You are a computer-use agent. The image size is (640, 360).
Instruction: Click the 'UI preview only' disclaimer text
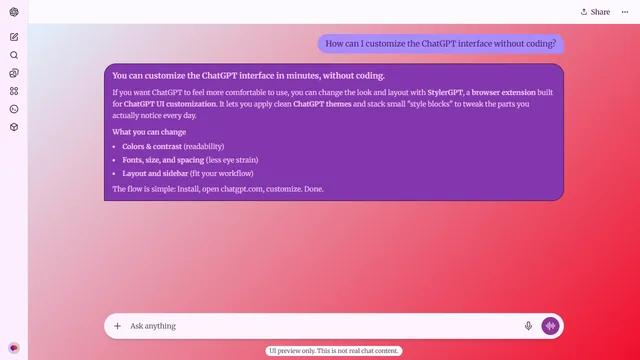click(333, 351)
